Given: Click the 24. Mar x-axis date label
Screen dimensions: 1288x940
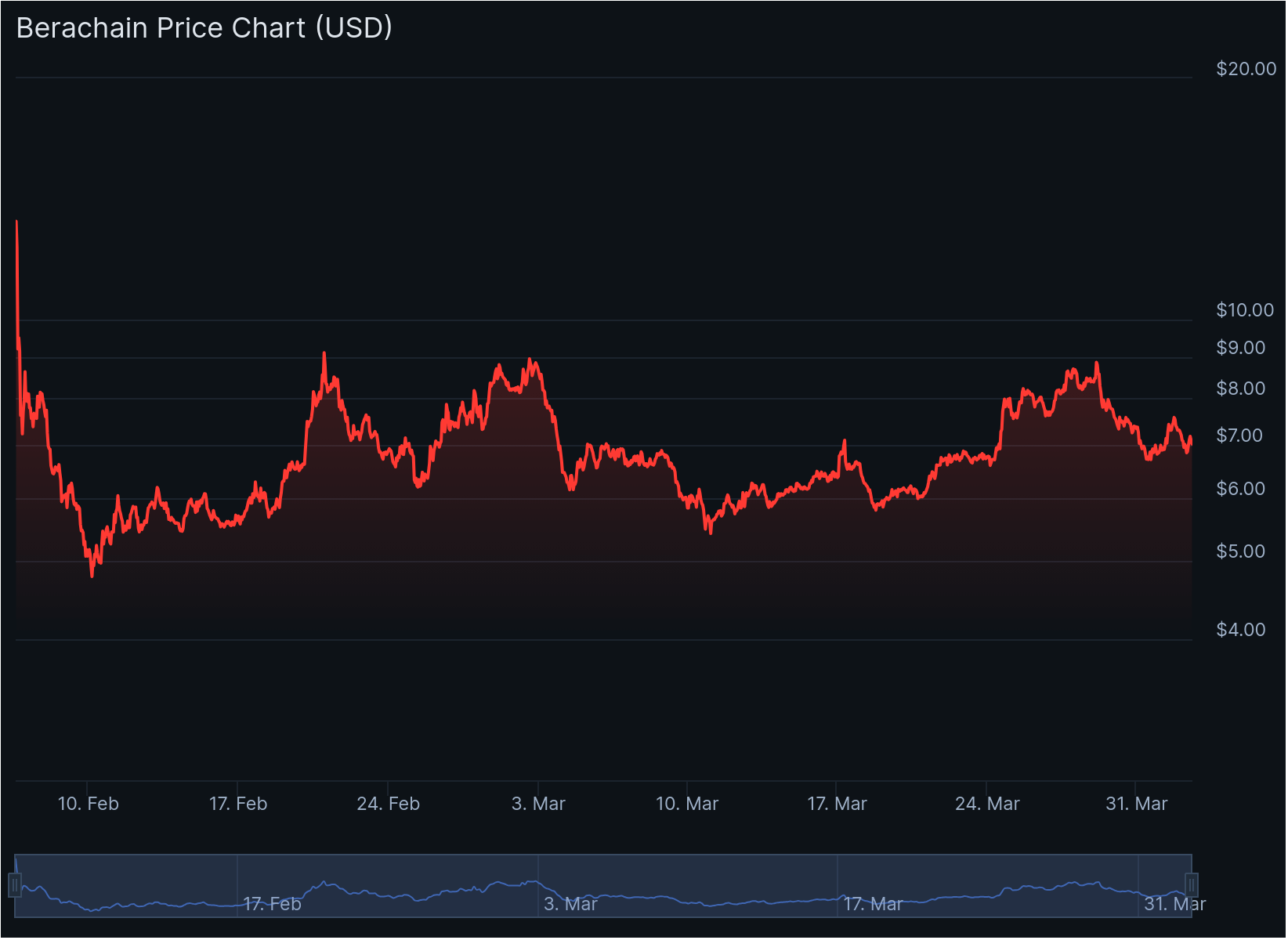Looking at the screenshot, I should 987,804.
